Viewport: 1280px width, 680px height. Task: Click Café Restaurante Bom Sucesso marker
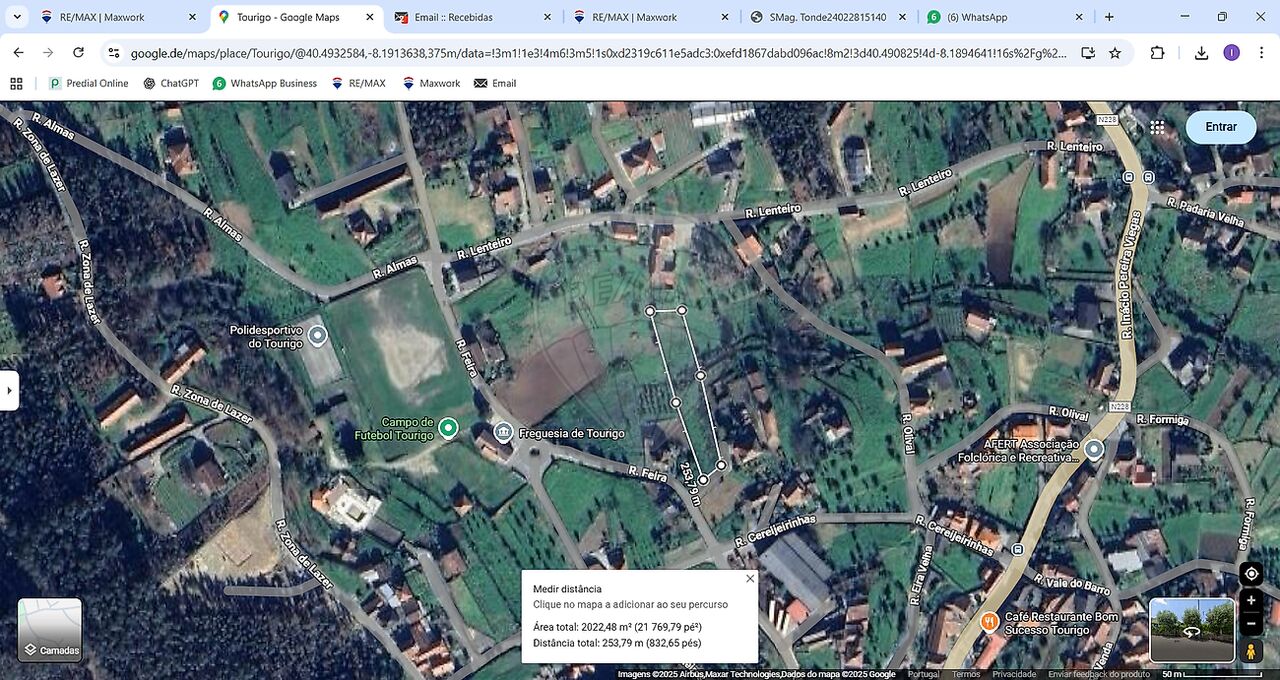coord(989,622)
